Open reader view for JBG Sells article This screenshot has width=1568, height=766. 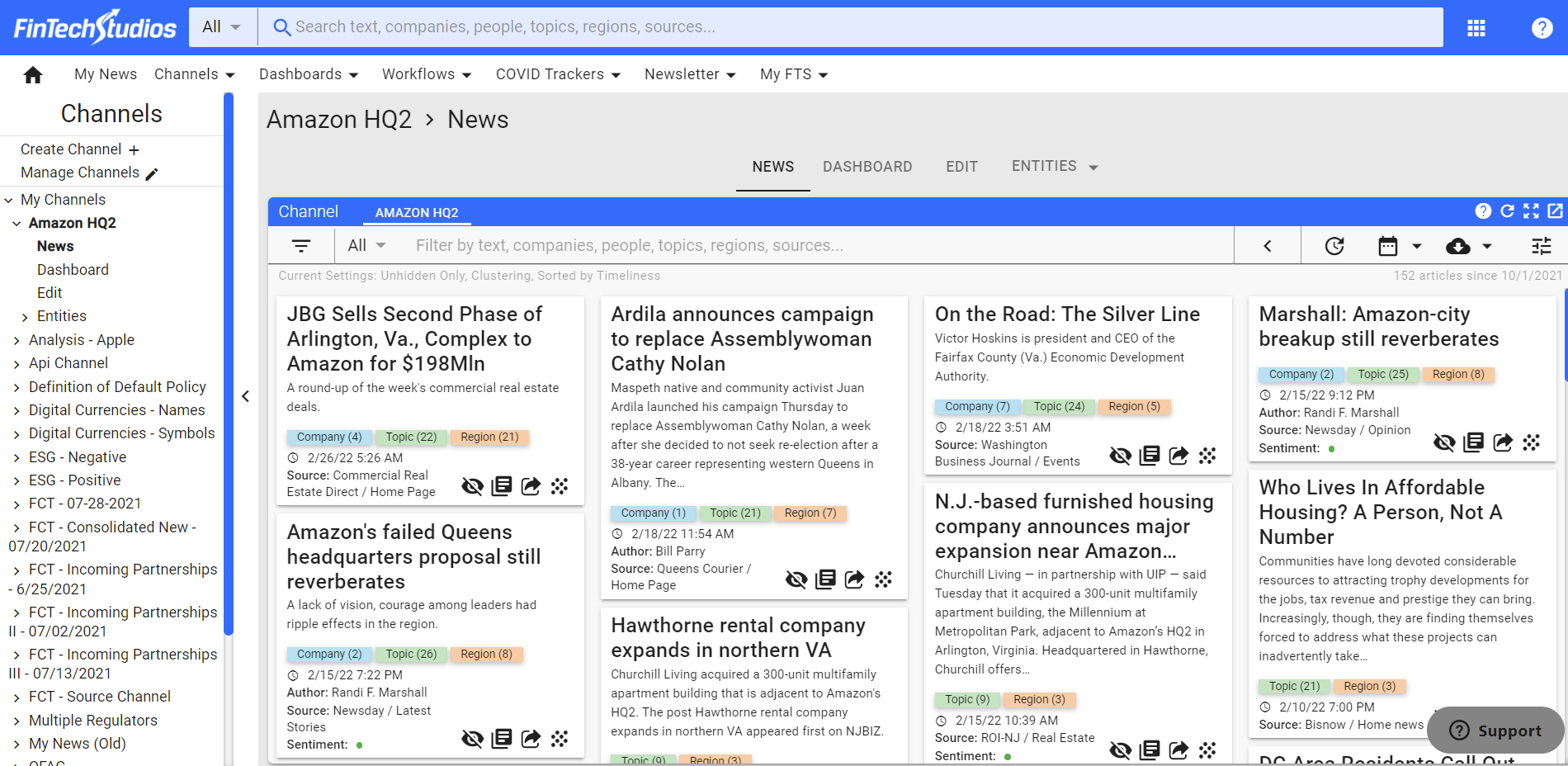click(x=502, y=486)
